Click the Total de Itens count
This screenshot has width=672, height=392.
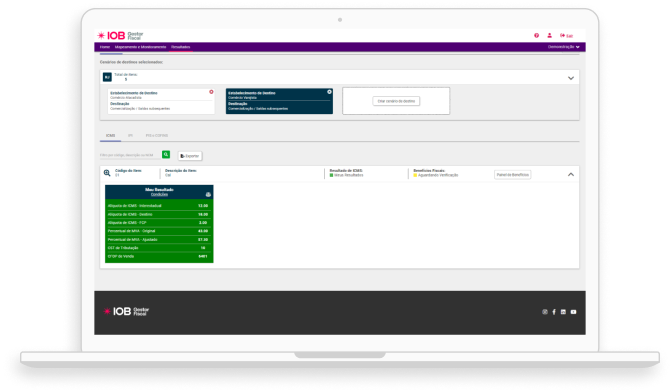pyautogui.click(x=126, y=79)
